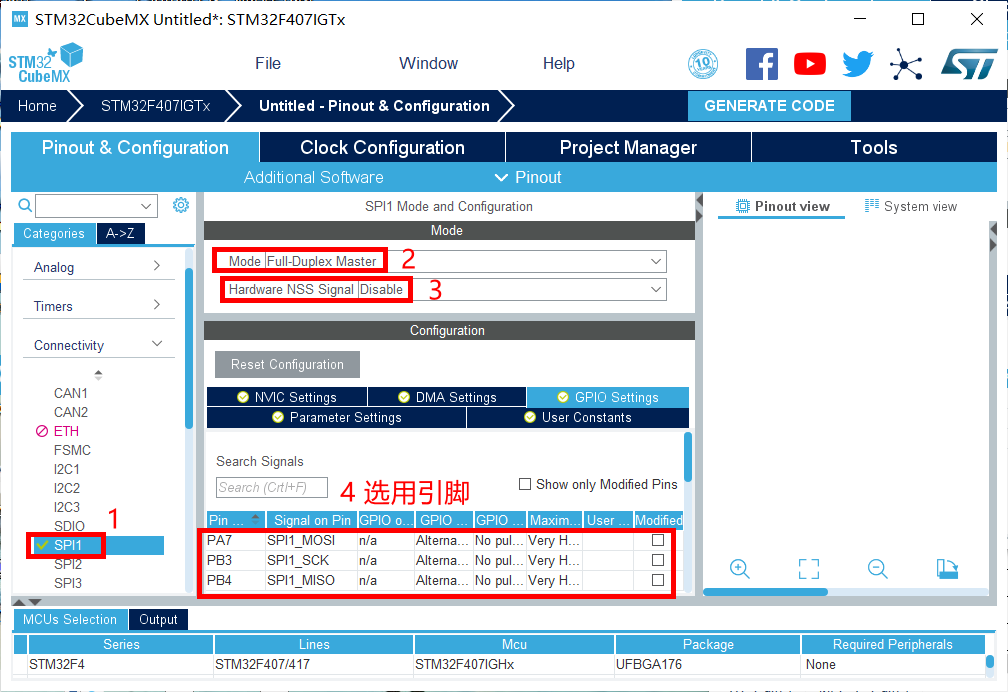
Task: Expand the Timers category
Action: click(x=98, y=306)
